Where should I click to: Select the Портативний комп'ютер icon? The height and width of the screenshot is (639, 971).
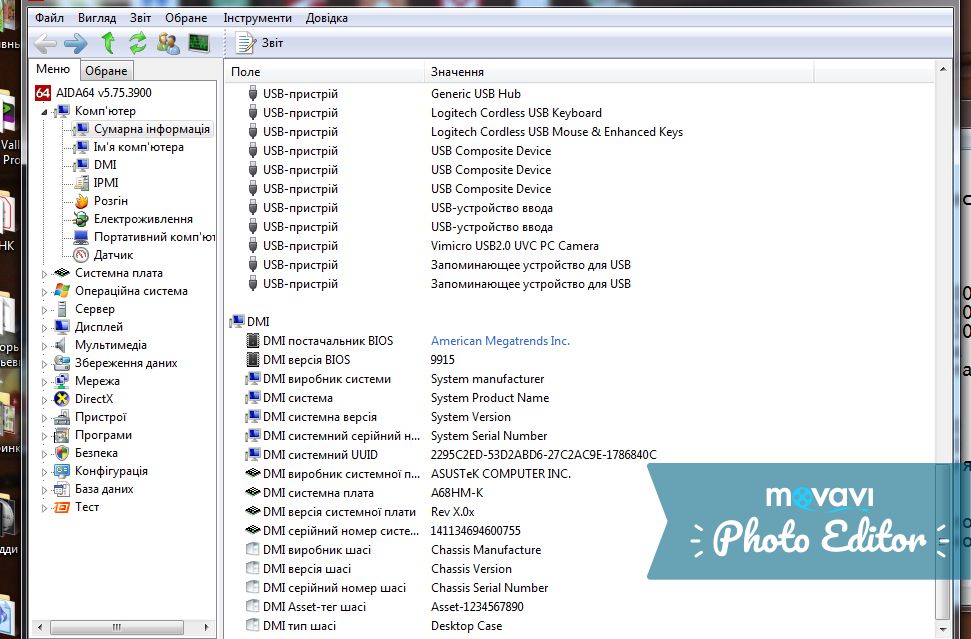coord(81,237)
